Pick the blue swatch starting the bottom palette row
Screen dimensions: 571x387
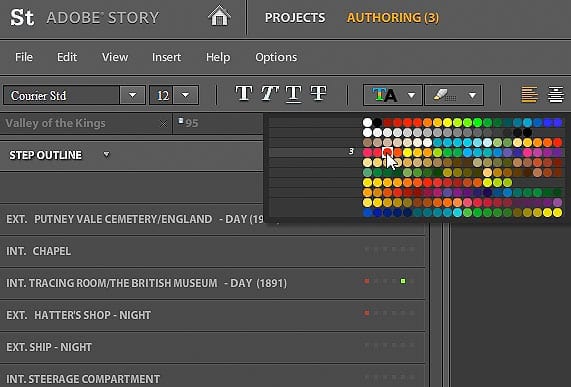tap(367, 213)
